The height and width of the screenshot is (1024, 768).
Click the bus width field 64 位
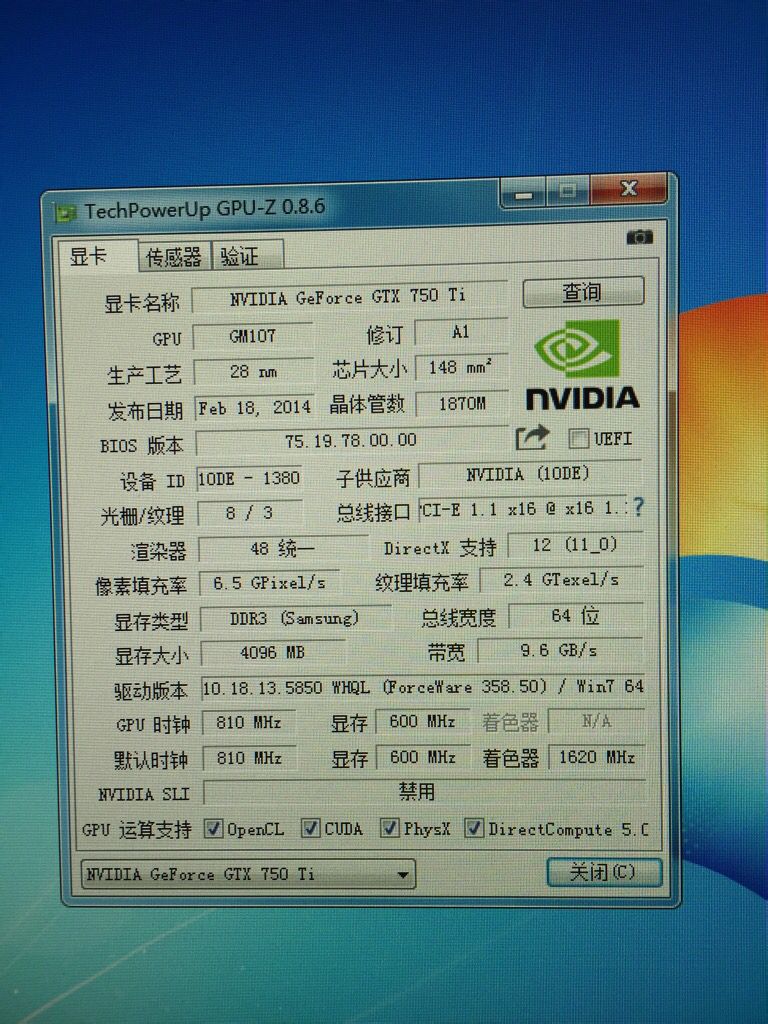(576, 615)
